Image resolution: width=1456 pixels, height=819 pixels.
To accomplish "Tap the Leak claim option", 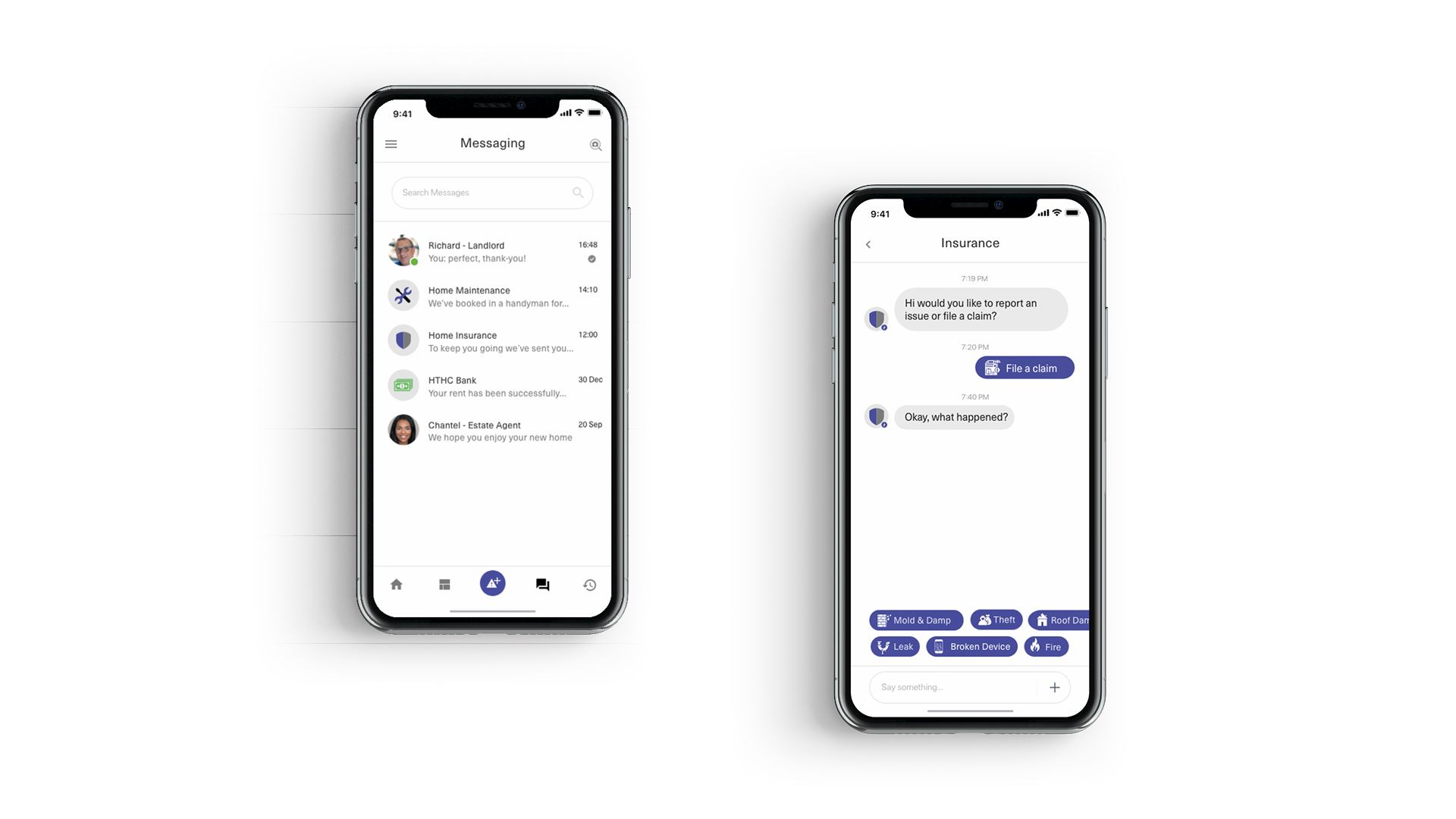I will [x=893, y=646].
